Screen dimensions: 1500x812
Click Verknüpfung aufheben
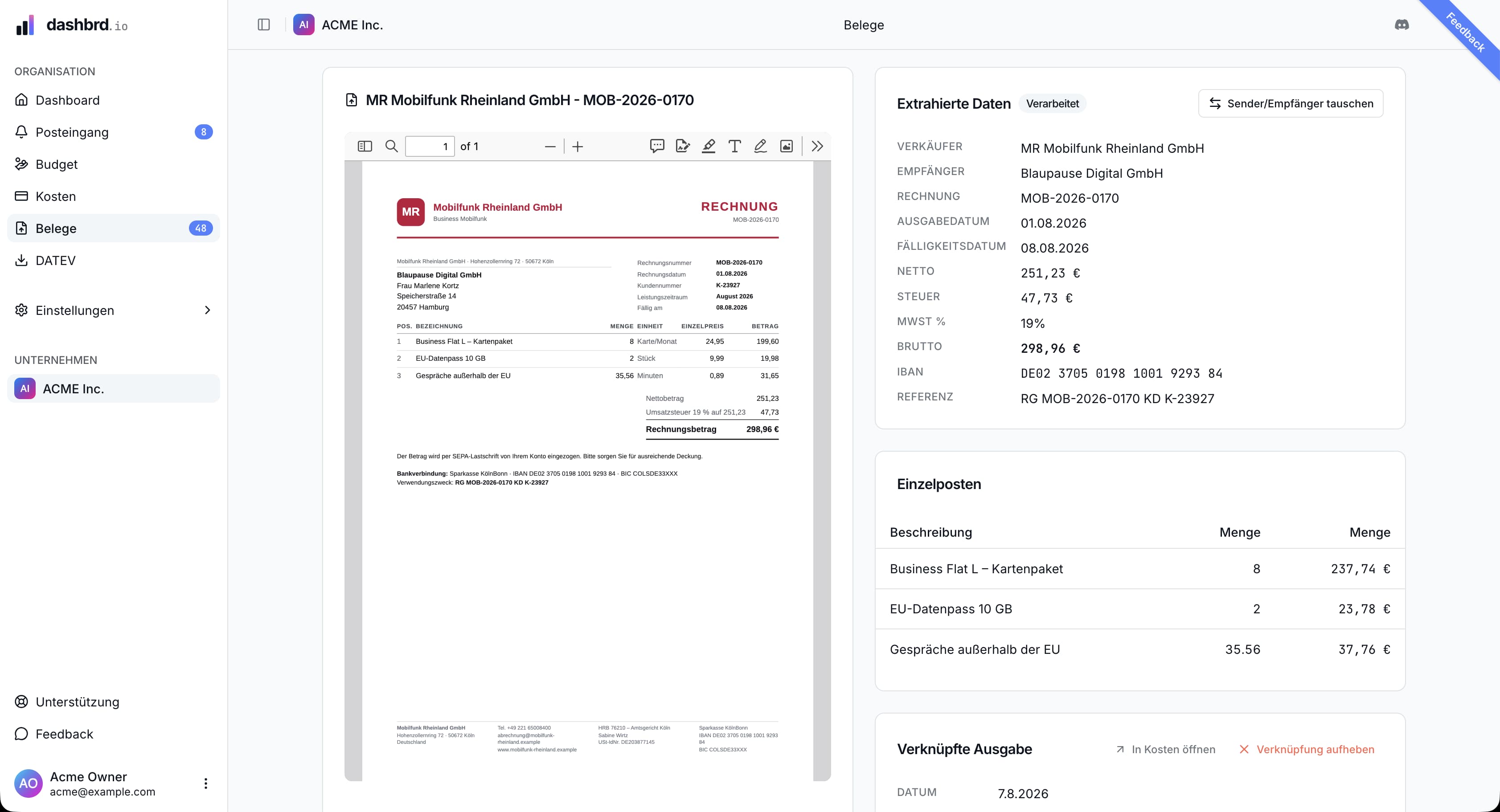[1307, 749]
